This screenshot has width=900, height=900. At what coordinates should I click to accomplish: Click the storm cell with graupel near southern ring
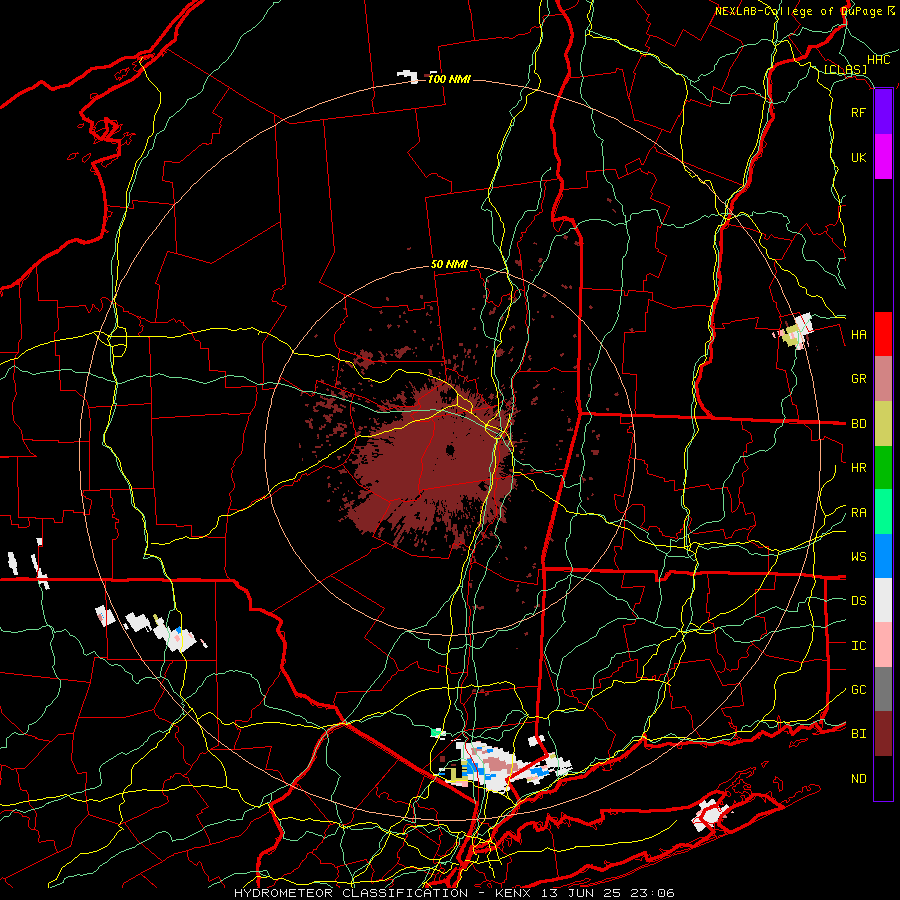click(x=499, y=766)
